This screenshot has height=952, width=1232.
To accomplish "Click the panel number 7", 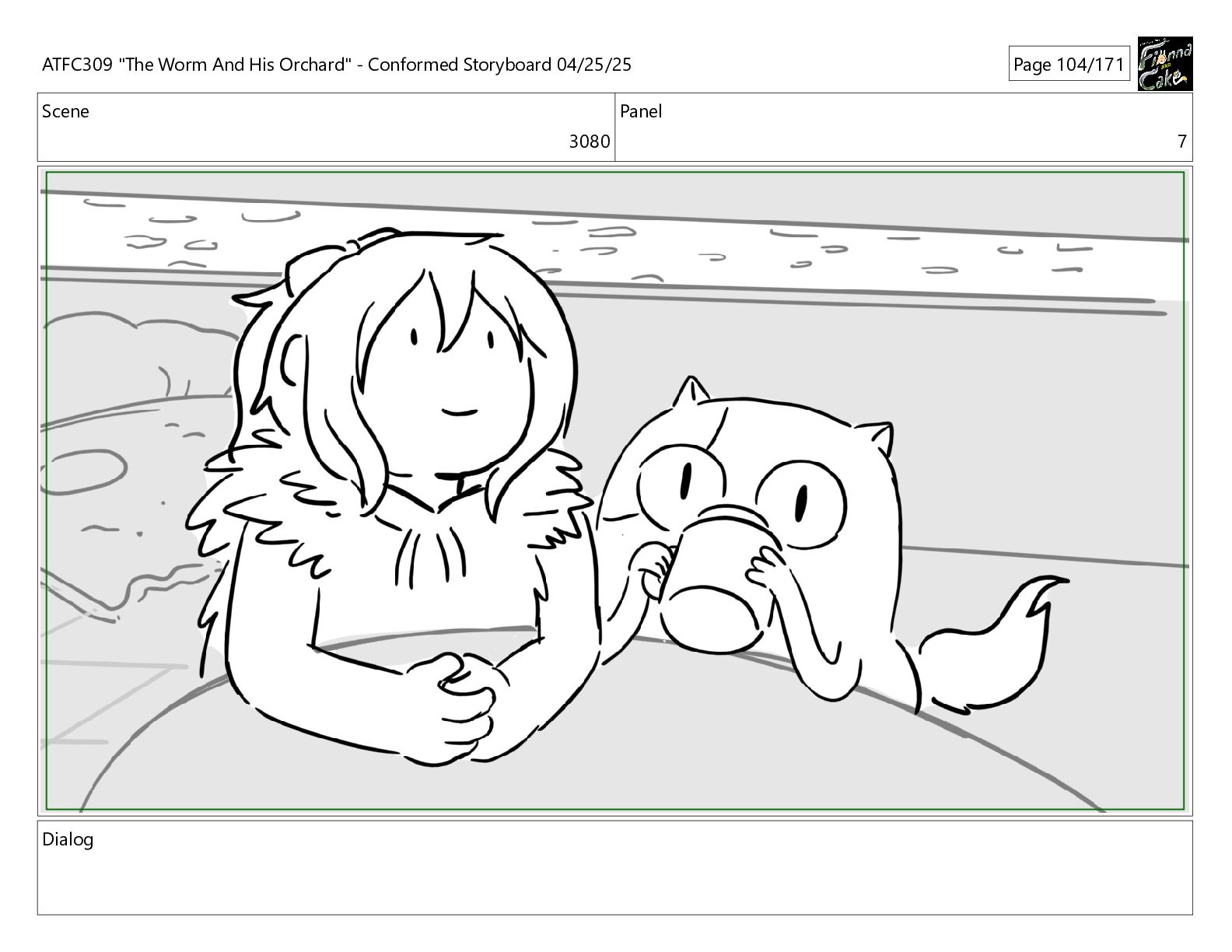I will [x=1181, y=142].
